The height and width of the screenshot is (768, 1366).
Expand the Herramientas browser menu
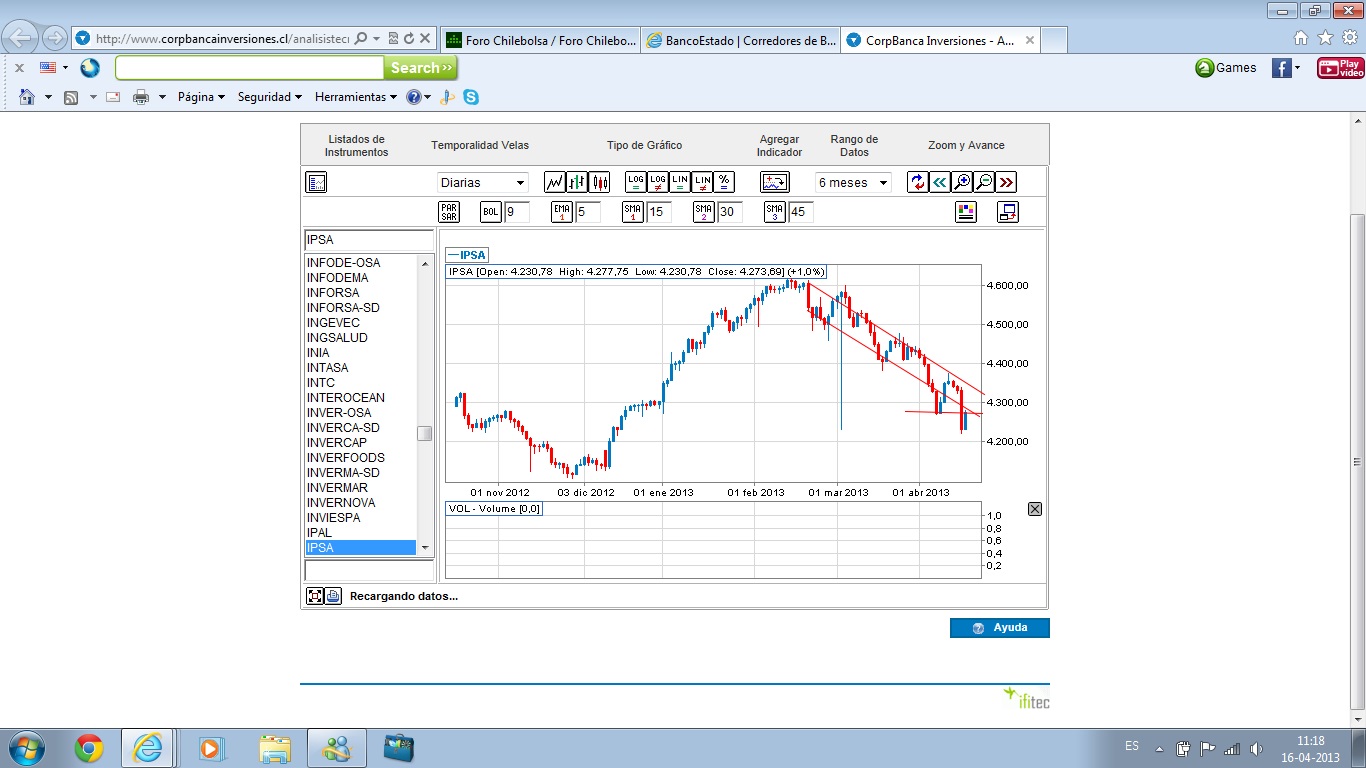pyautogui.click(x=357, y=97)
